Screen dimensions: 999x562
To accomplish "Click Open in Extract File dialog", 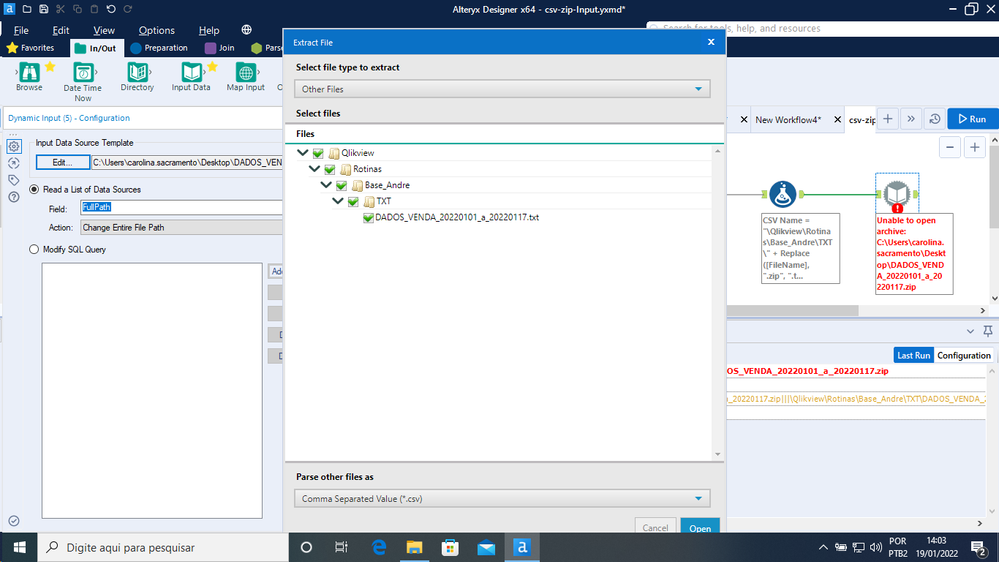I will 700,526.
